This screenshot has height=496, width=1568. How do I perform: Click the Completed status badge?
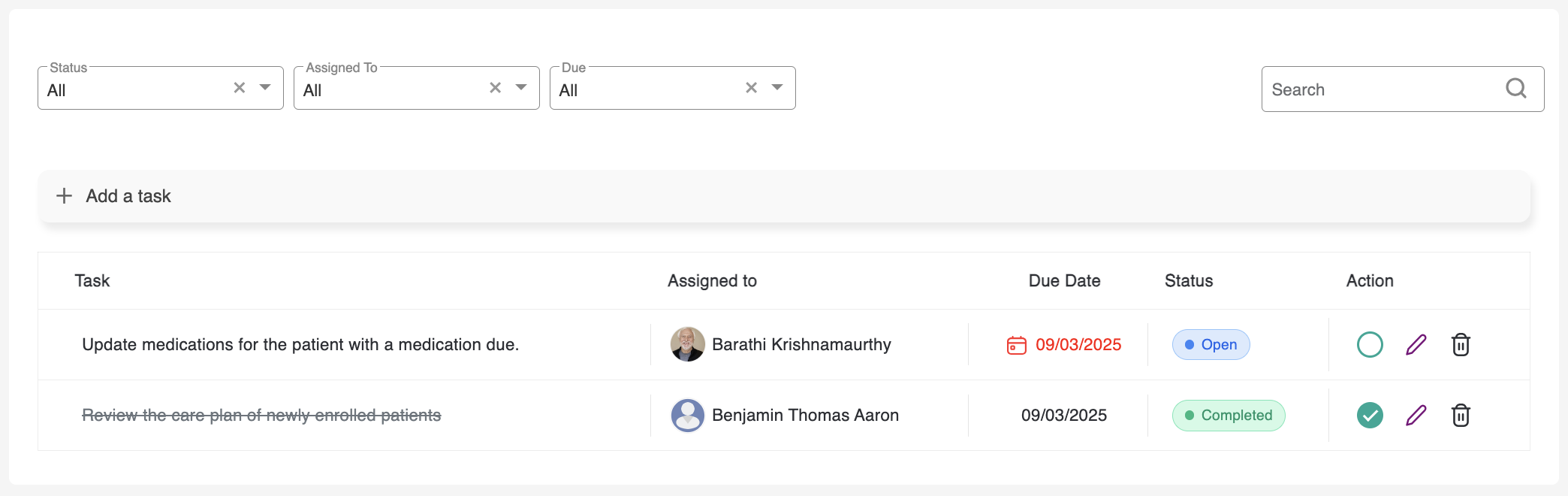point(1229,416)
